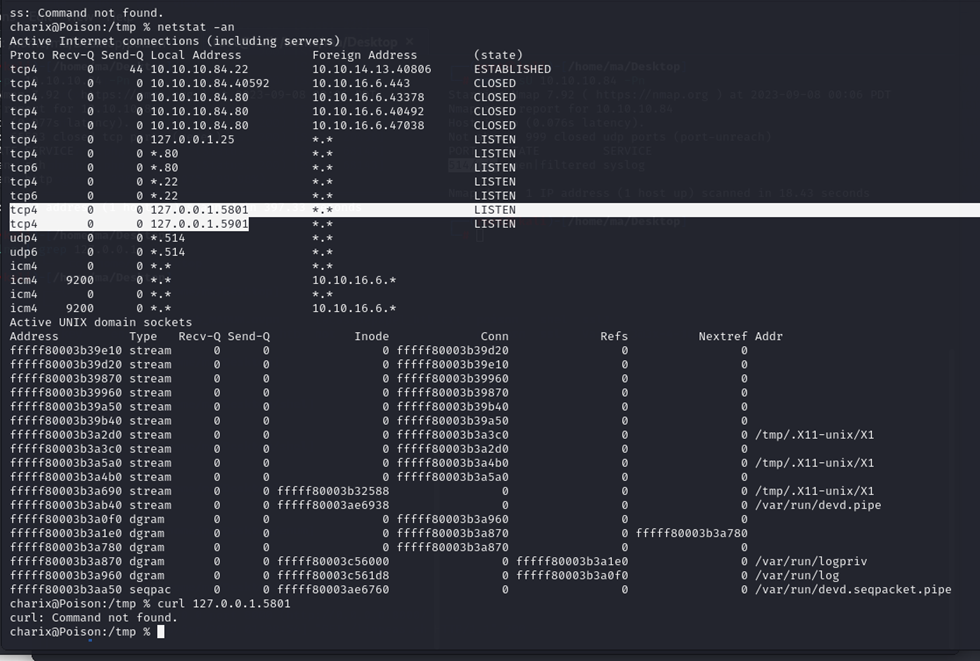Click the 'Inode' column header
The image size is (980, 661).
[371, 337]
